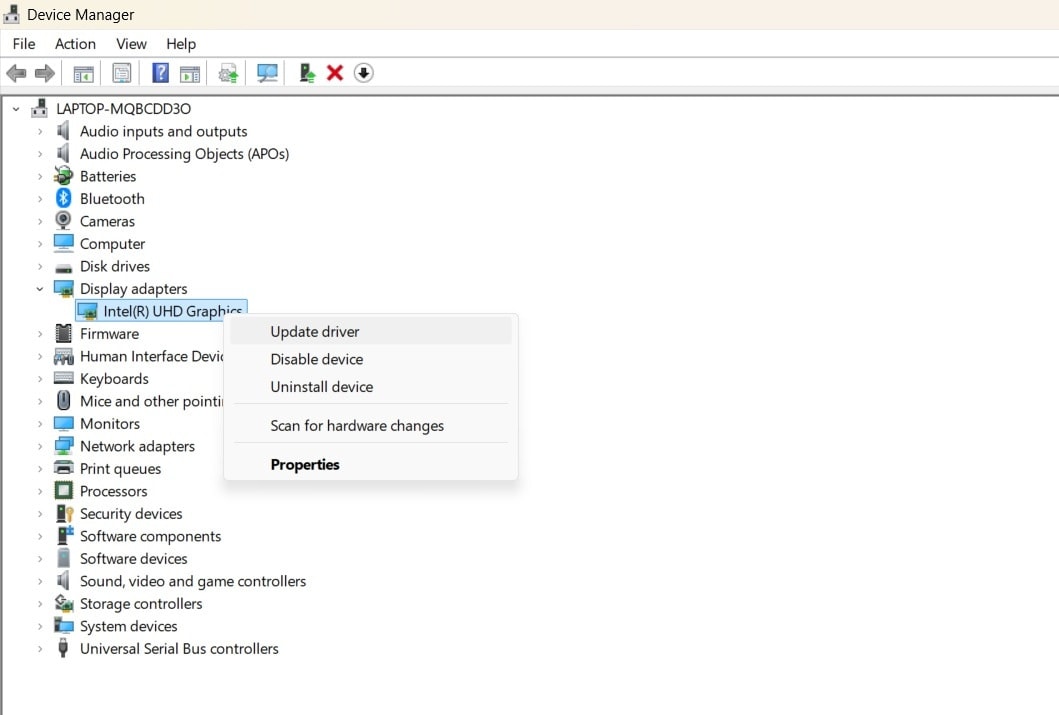
Task: Choose Uninstall device from context menu
Action: pyautogui.click(x=371, y=387)
